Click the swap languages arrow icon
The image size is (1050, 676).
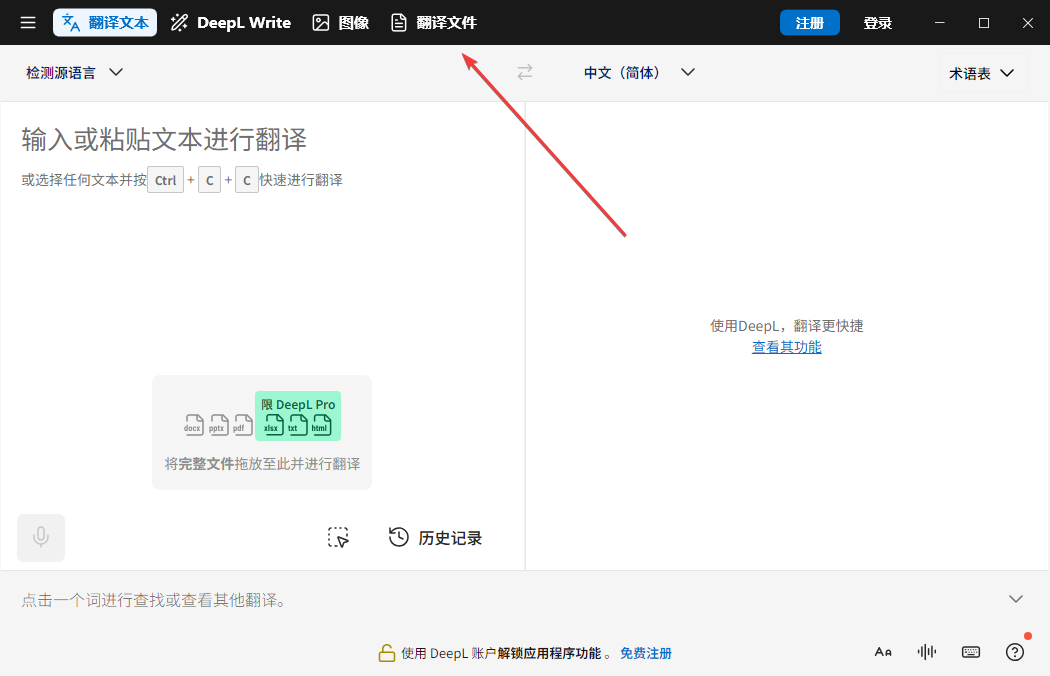tap(524, 71)
